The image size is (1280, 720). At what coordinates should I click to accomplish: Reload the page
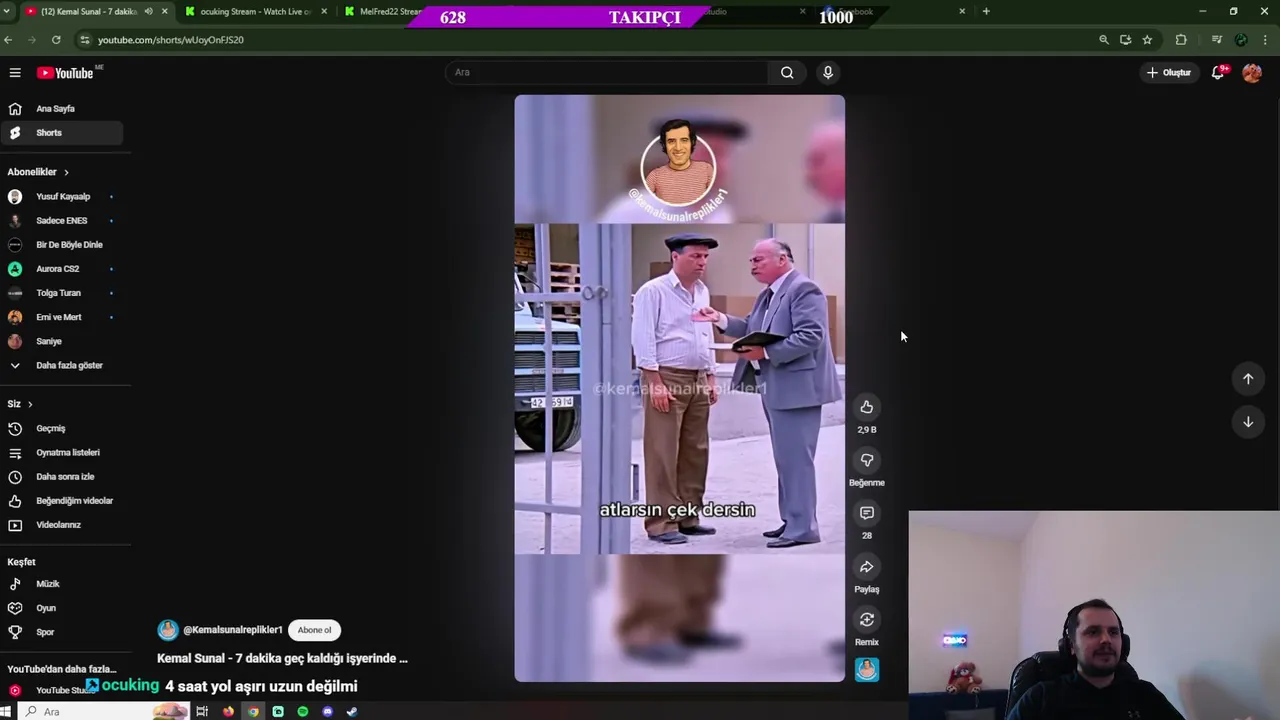(x=56, y=40)
